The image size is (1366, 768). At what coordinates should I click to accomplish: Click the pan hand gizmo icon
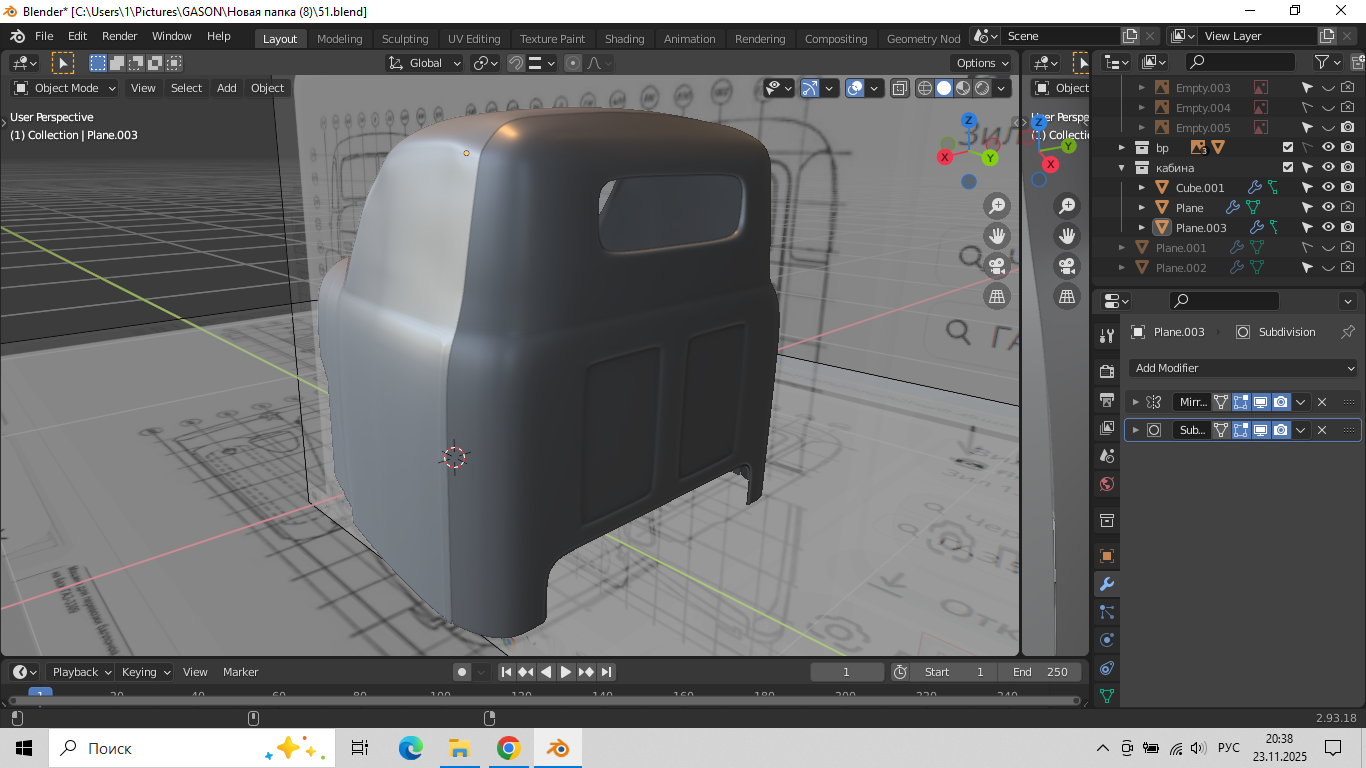tap(997, 236)
